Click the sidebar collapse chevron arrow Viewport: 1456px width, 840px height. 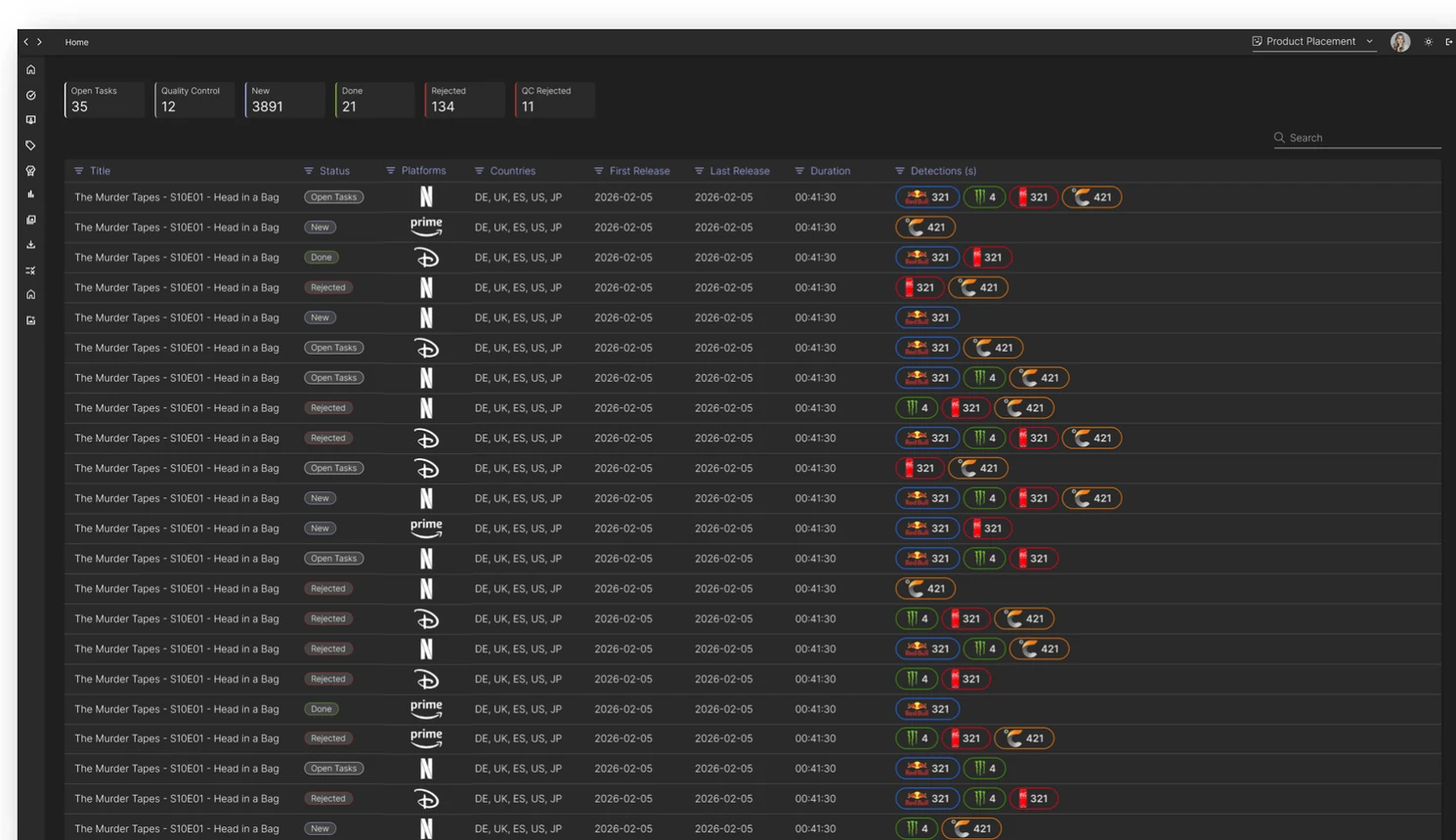(25, 42)
